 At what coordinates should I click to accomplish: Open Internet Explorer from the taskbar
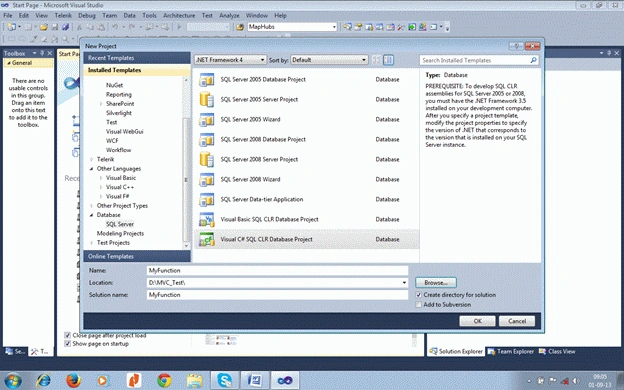tap(43, 381)
